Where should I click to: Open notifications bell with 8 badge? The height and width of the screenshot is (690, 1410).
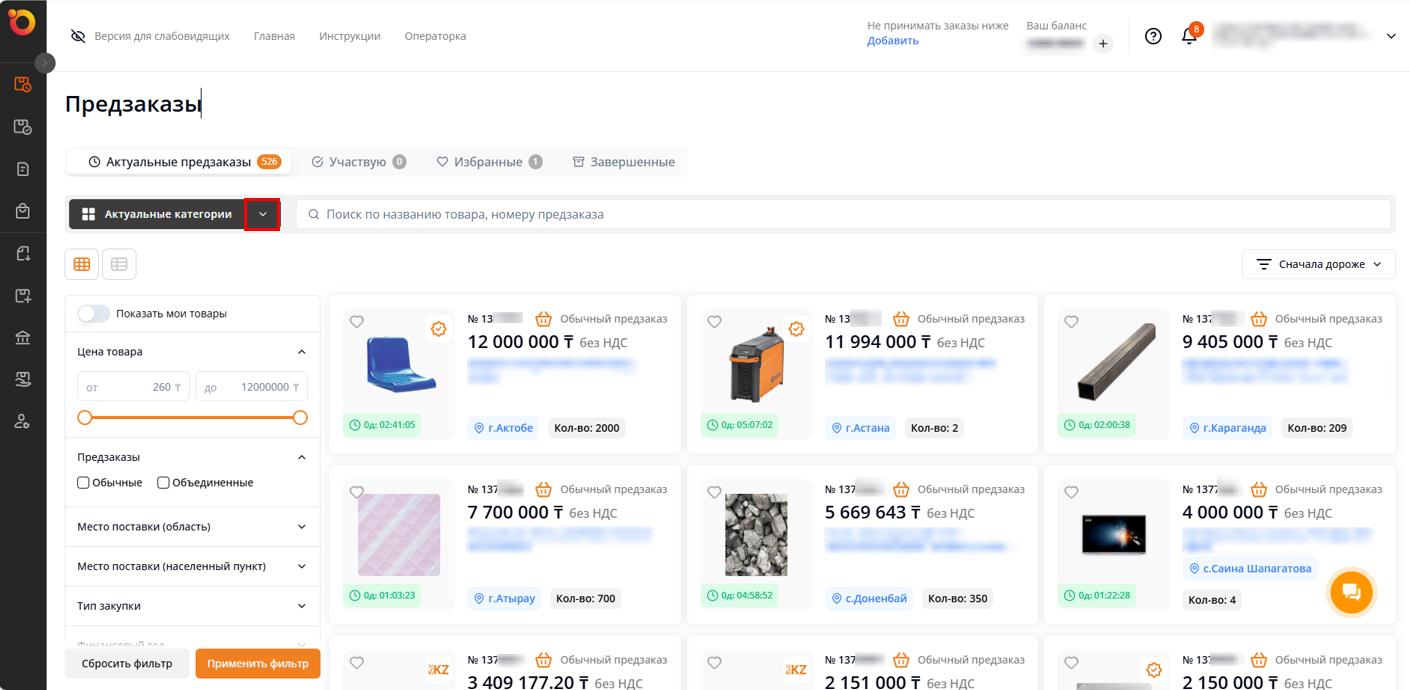click(1189, 36)
